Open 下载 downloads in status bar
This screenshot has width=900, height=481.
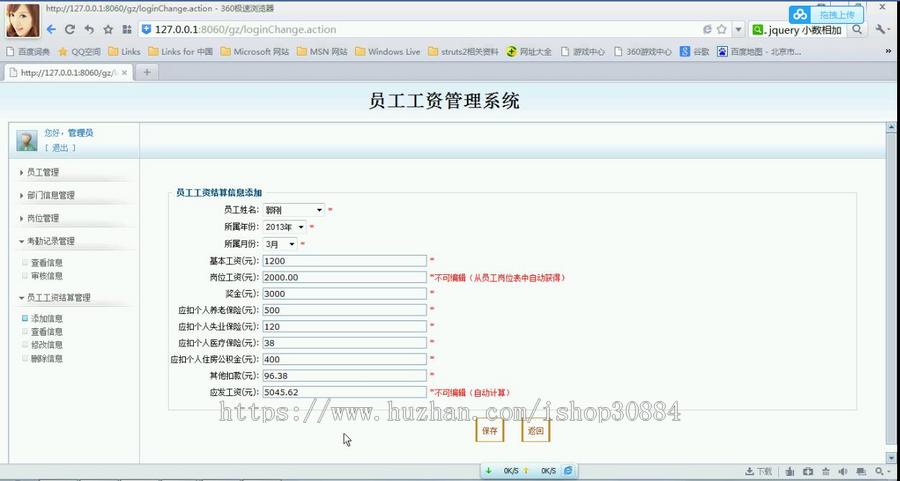tap(758, 471)
